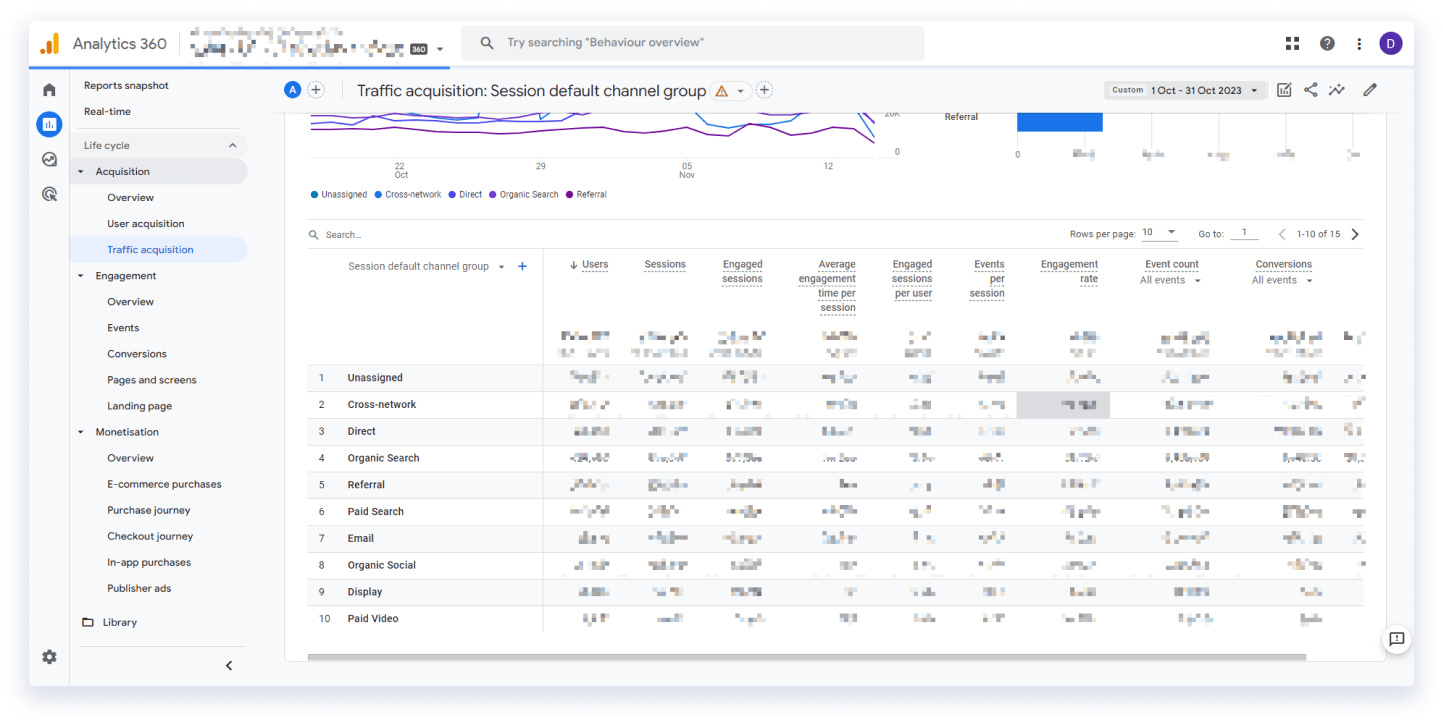The height and width of the screenshot is (724, 1443).
Task: Open the Rows per page dropdown
Action: pos(1159,233)
